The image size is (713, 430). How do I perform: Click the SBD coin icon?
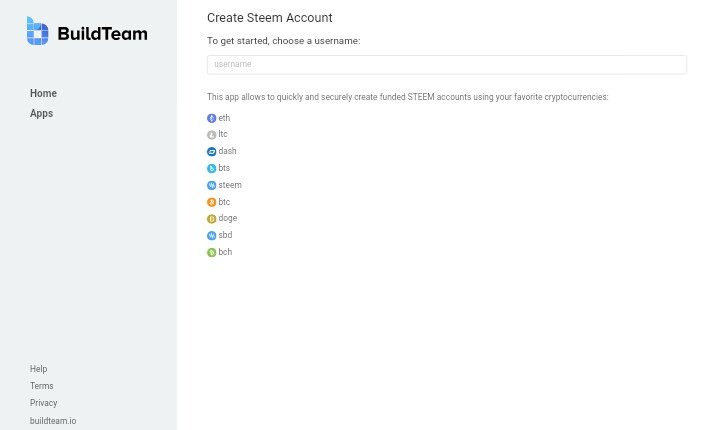[211, 236]
